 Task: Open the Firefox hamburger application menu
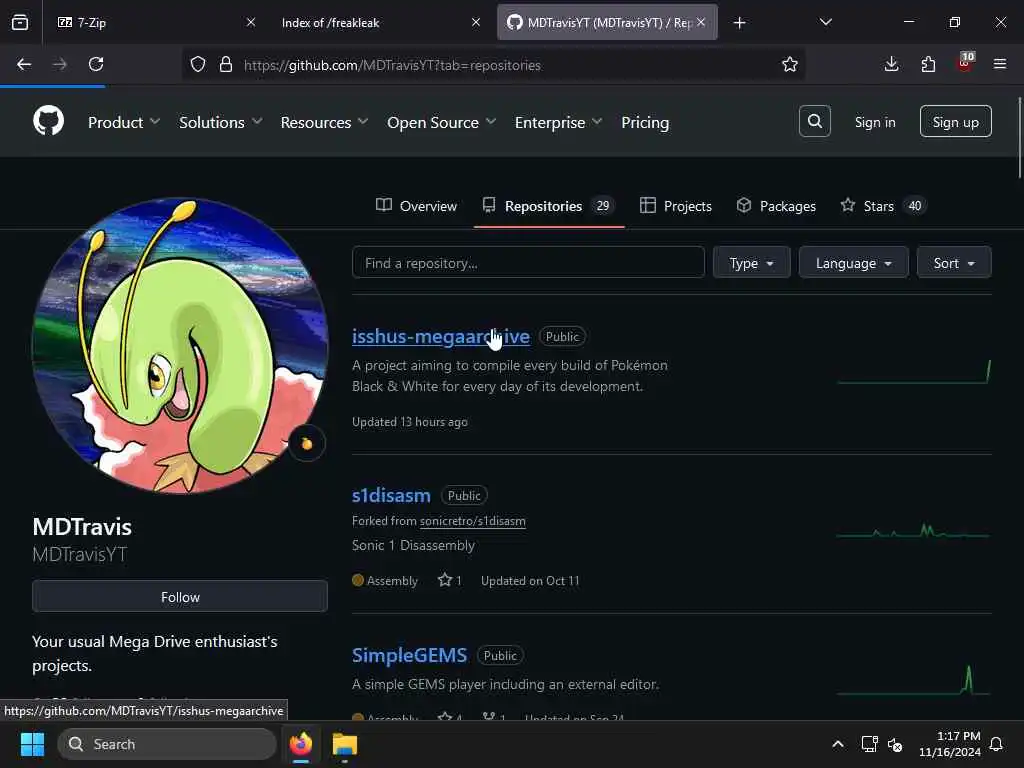click(1000, 64)
